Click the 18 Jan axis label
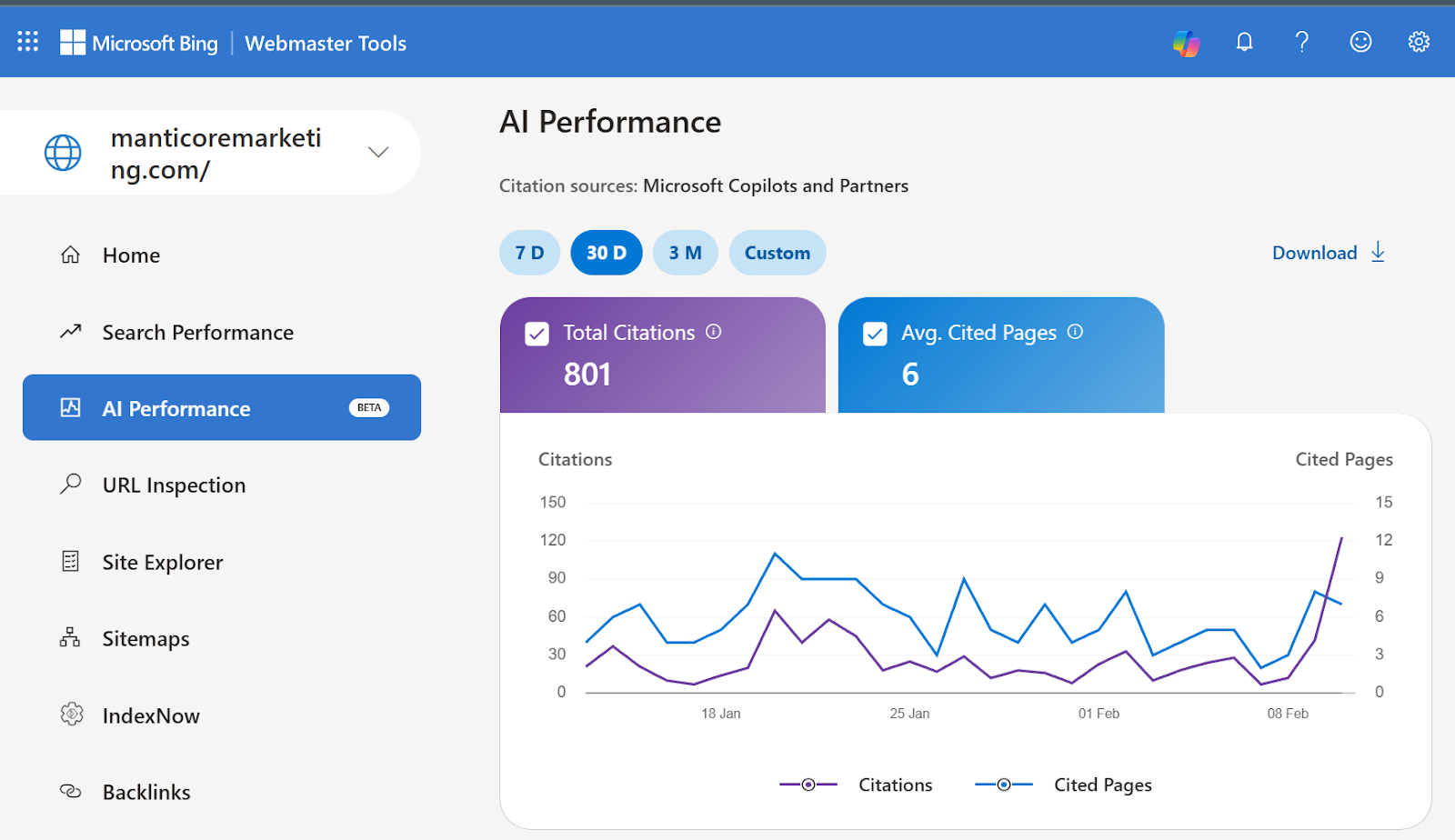 (721, 714)
